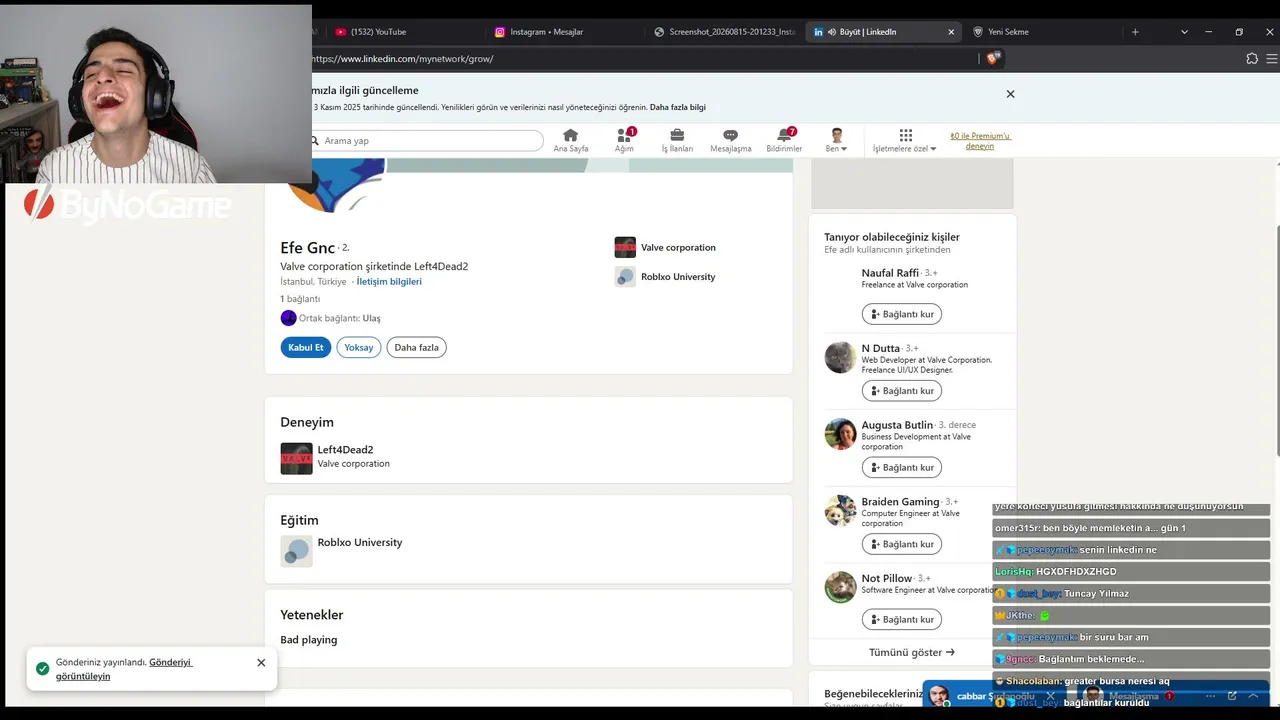Open a new browser tab
The height and width of the screenshot is (720, 1280).
(x=1135, y=32)
